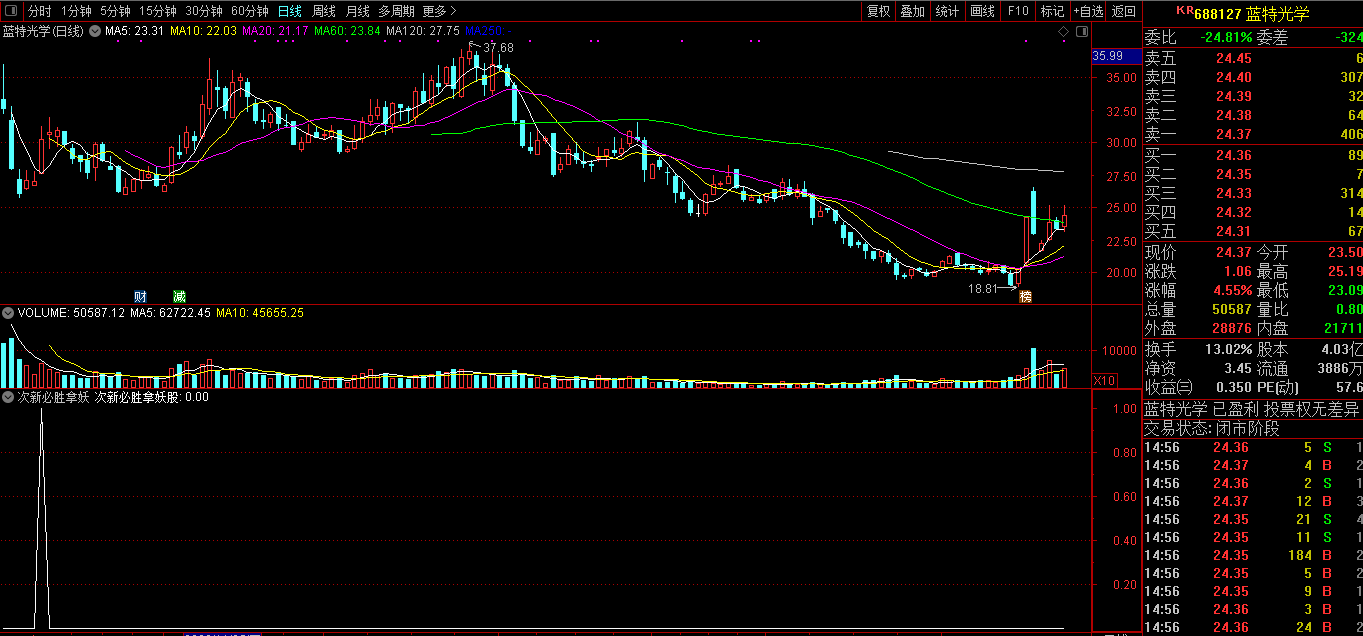This screenshot has width=1363, height=636.
Task: Toggle the left sidebar panel icon
Action: pos(12,11)
